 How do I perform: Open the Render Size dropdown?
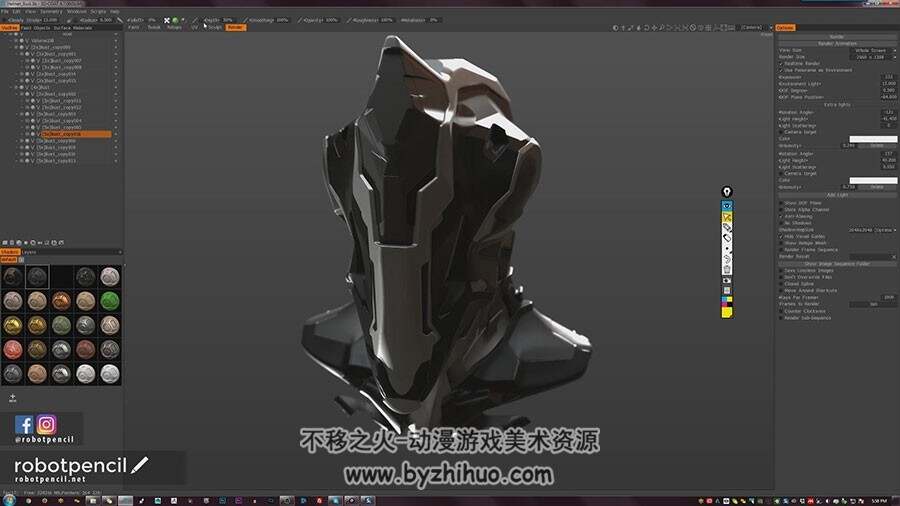(872, 57)
